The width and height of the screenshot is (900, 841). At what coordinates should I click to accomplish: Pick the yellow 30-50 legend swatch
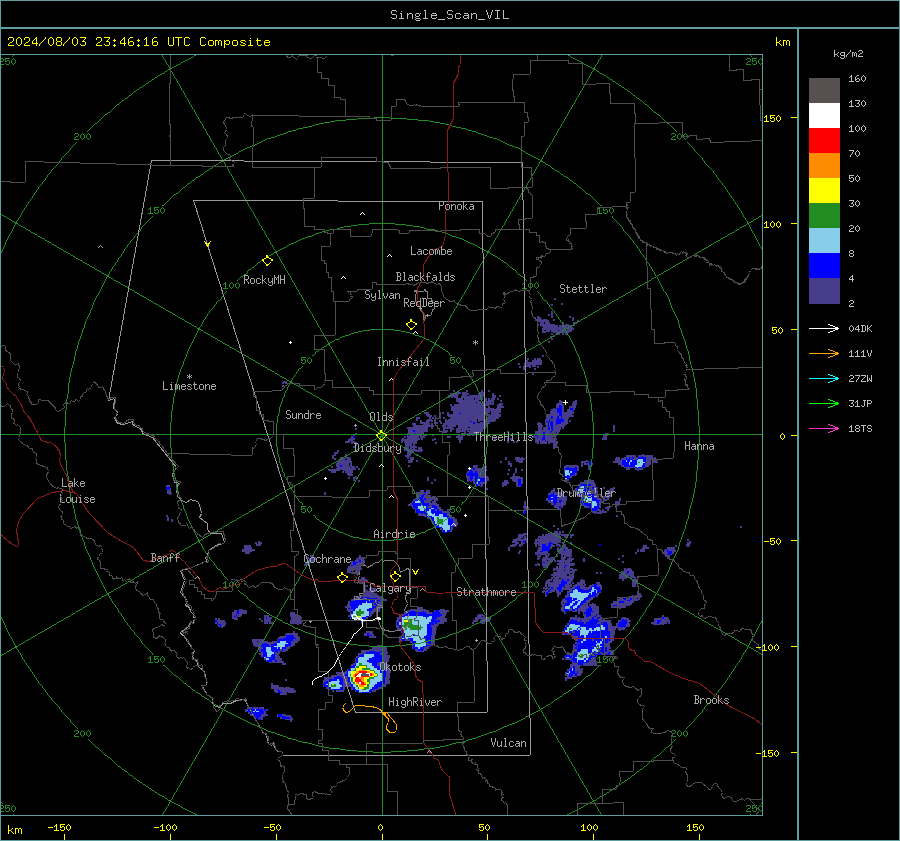tap(824, 191)
